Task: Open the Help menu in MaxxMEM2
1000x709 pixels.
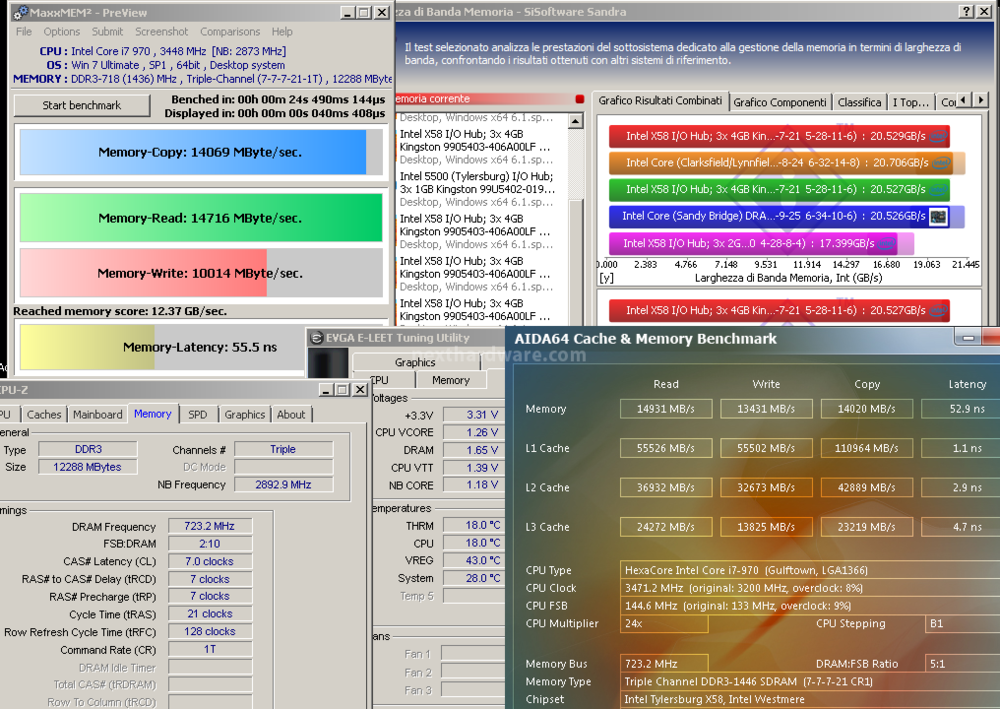Action: 282,31
